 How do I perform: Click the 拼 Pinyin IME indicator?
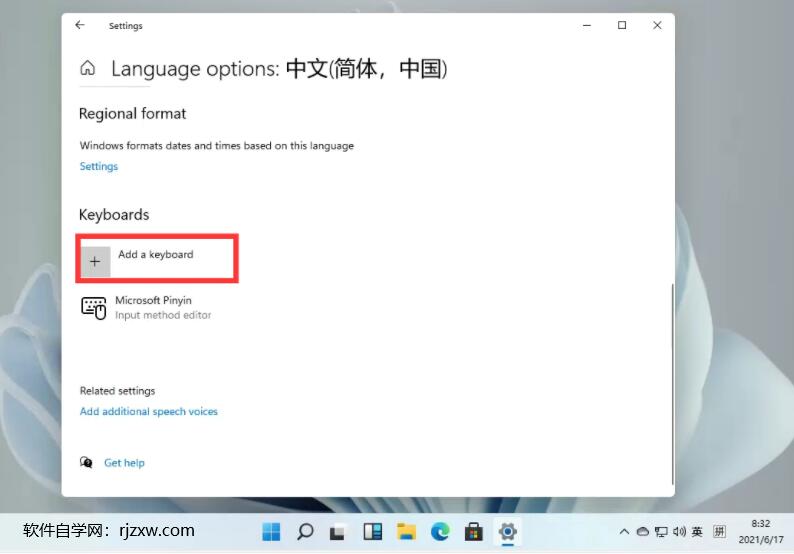coord(719,532)
